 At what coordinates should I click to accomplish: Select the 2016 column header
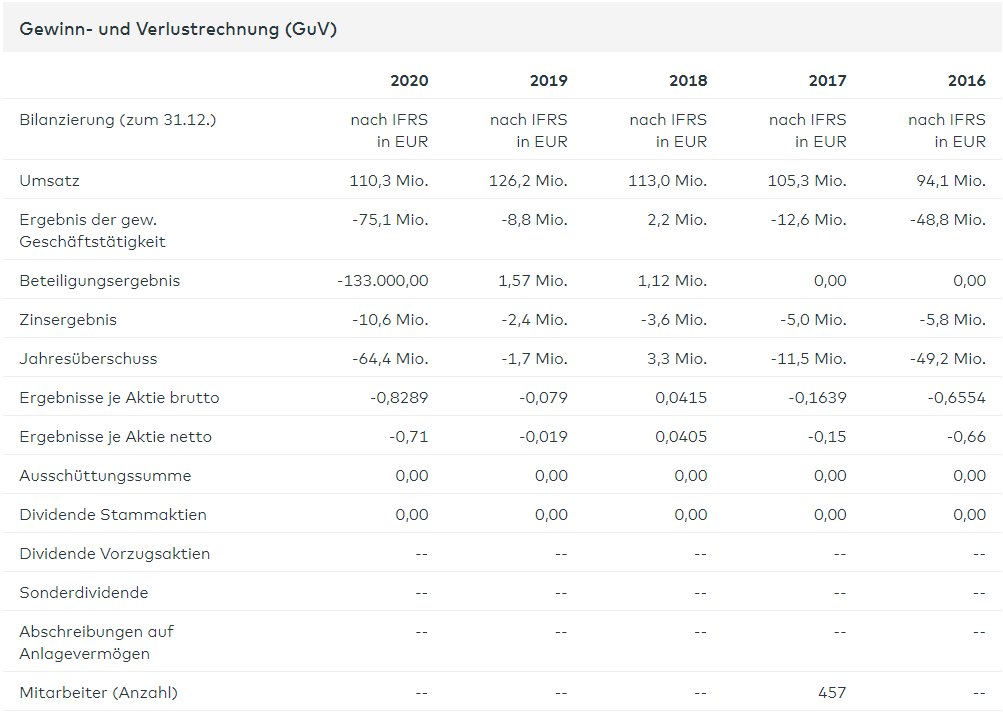tap(966, 80)
